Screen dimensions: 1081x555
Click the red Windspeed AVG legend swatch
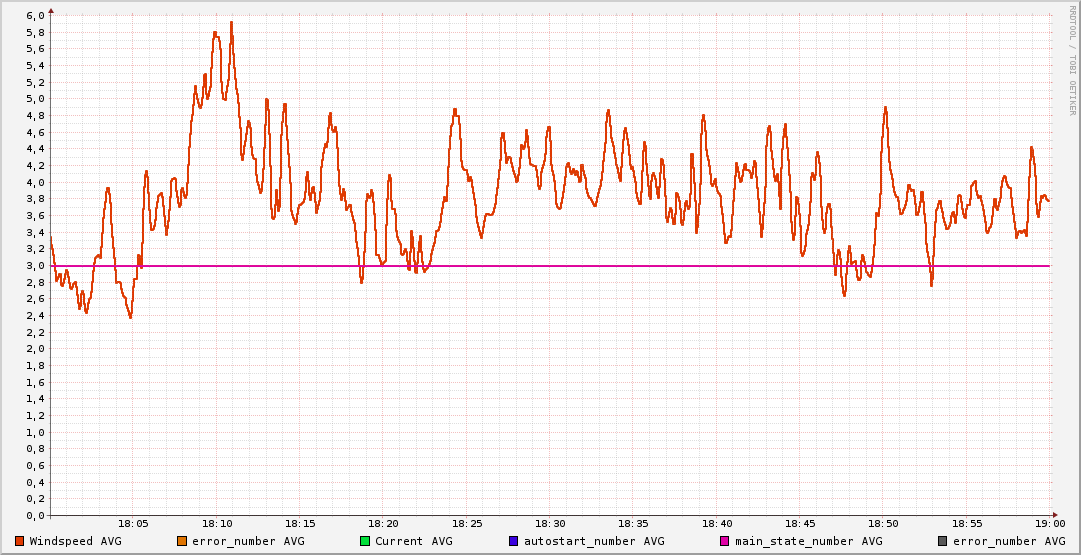tap(19, 541)
